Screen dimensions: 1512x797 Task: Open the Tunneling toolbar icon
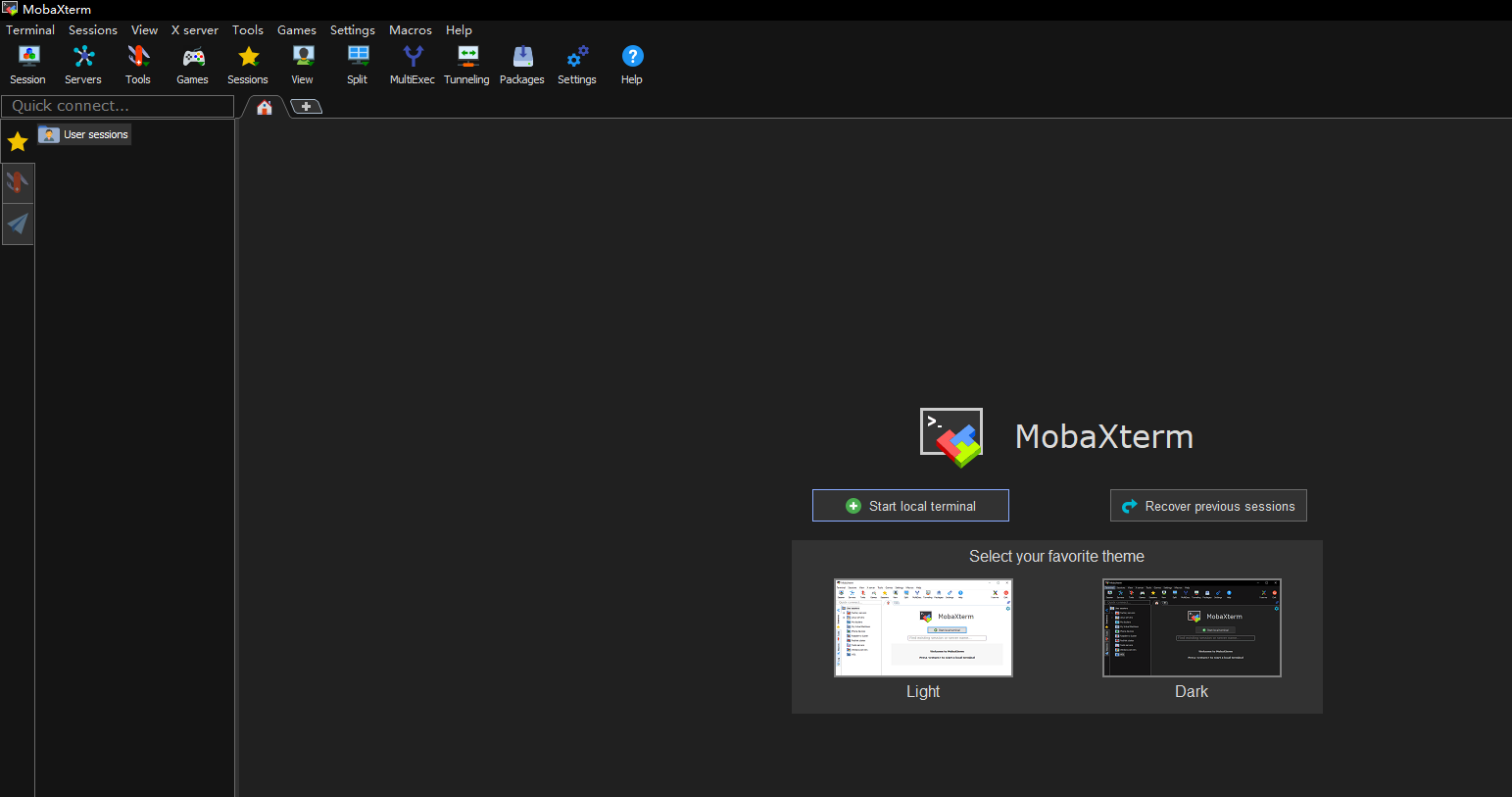467,66
